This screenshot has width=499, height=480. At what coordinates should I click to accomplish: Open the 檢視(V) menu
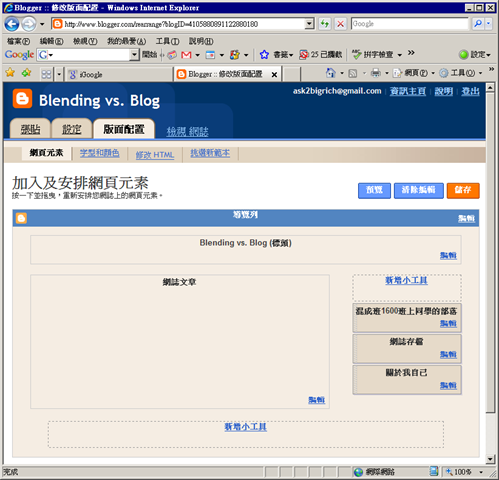pyautogui.click(x=85, y=41)
